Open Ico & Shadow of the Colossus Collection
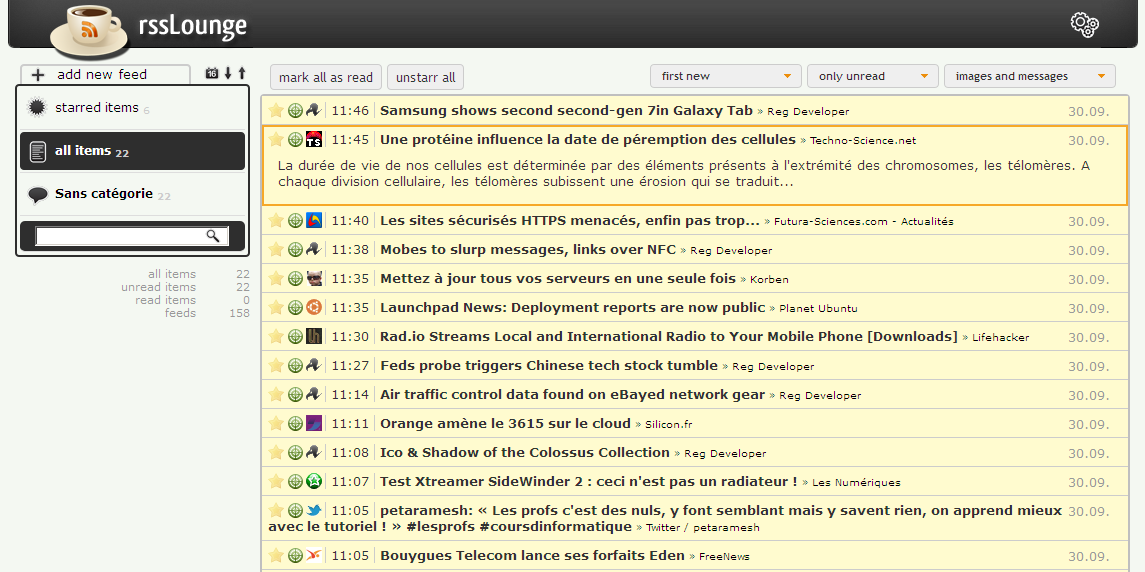Image resolution: width=1145 pixels, height=572 pixels. click(x=524, y=452)
